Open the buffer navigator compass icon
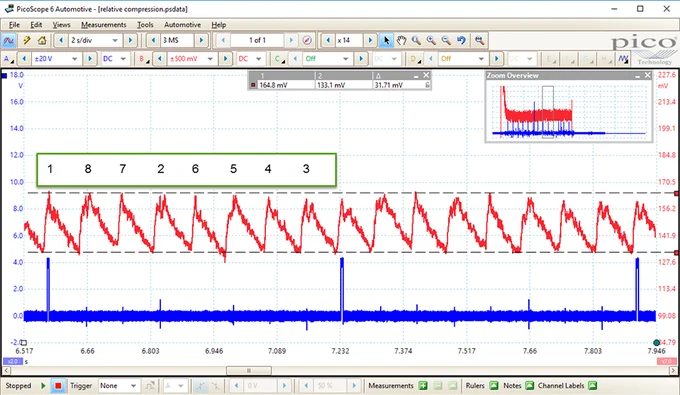 (x=307, y=40)
